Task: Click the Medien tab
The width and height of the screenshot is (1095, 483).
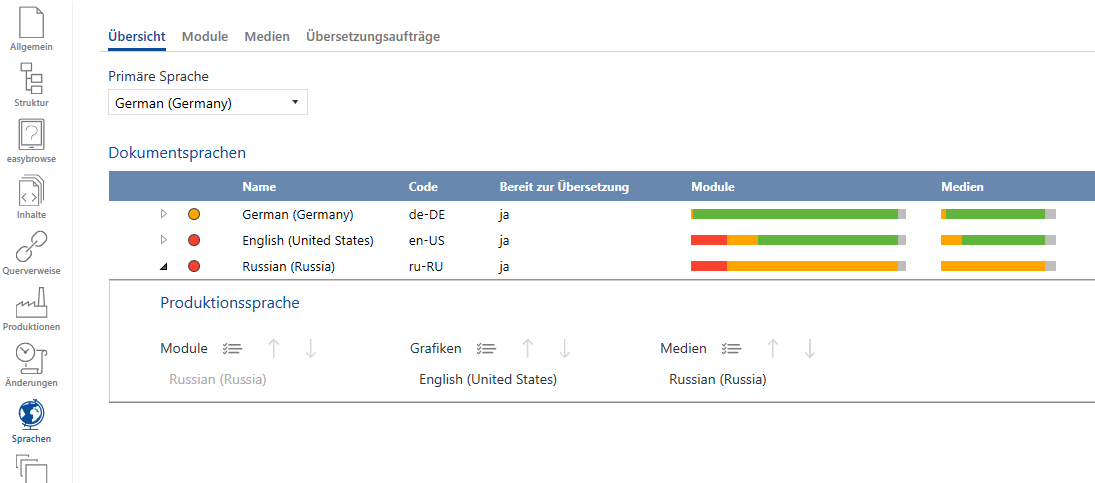Action: pyautogui.click(x=267, y=37)
